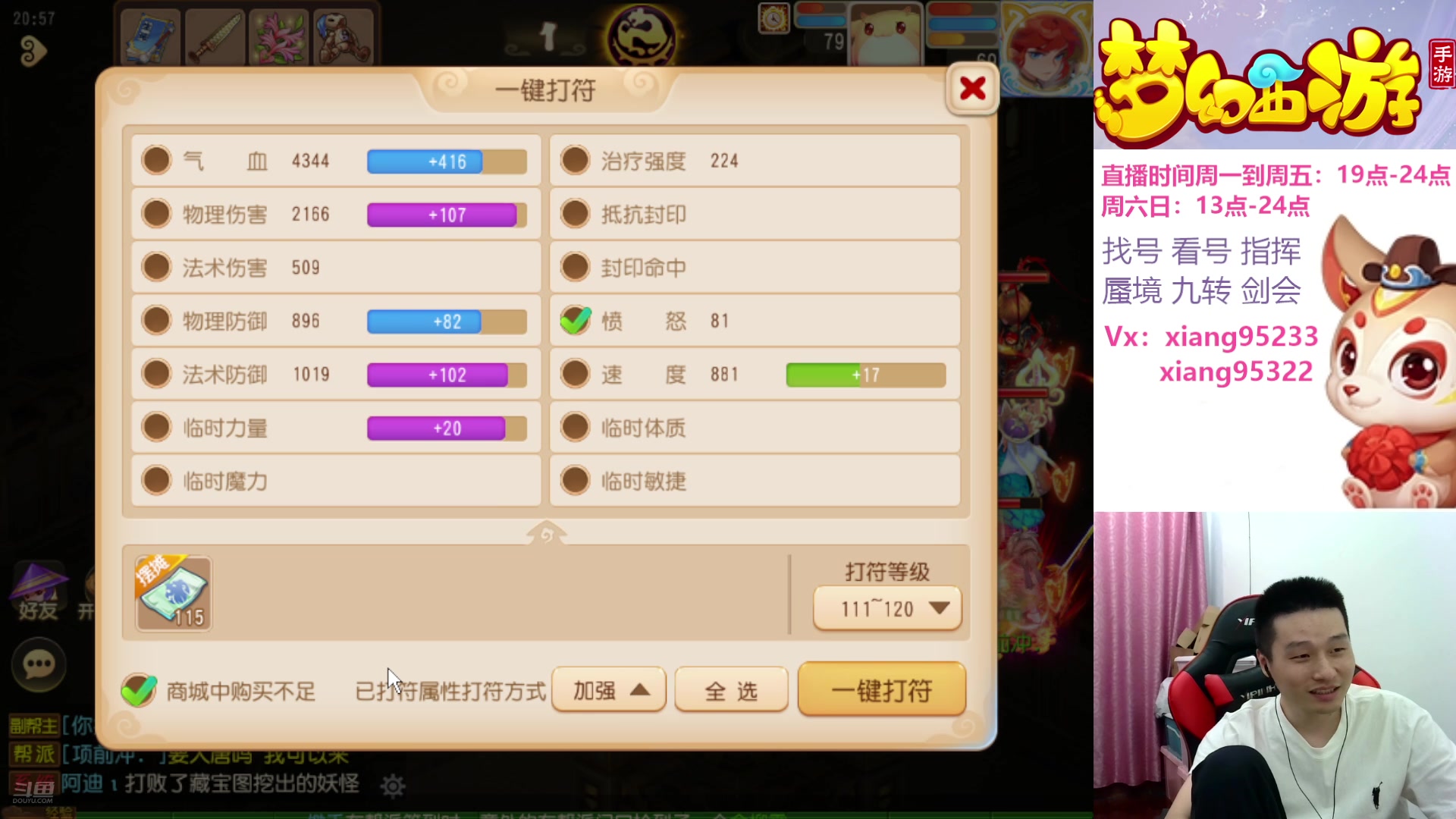Image resolution: width=1456 pixels, height=819 pixels.
Task: Collapse the panel using center arrow
Action: 546,533
